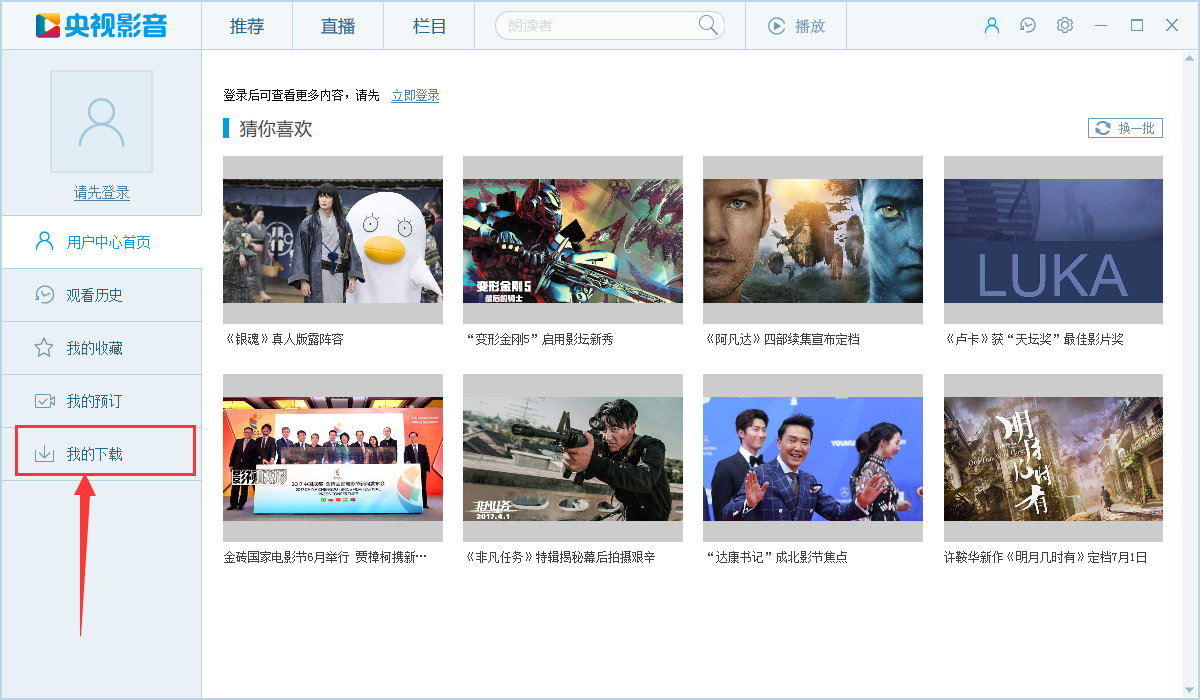
Task: Click the 立即登录 login link
Action: 414,97
